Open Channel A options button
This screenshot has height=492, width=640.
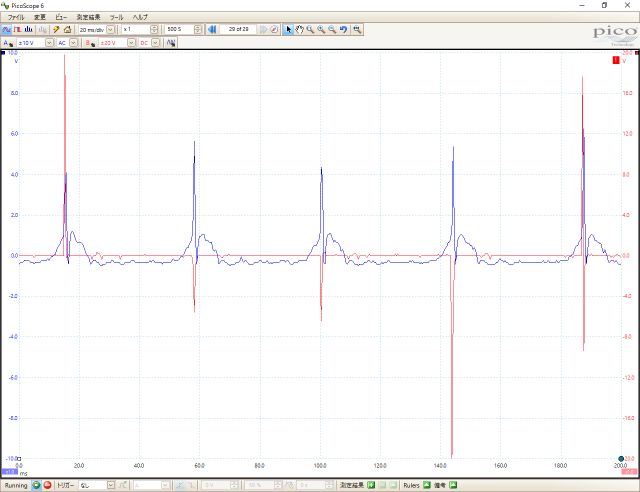point(8,43)
